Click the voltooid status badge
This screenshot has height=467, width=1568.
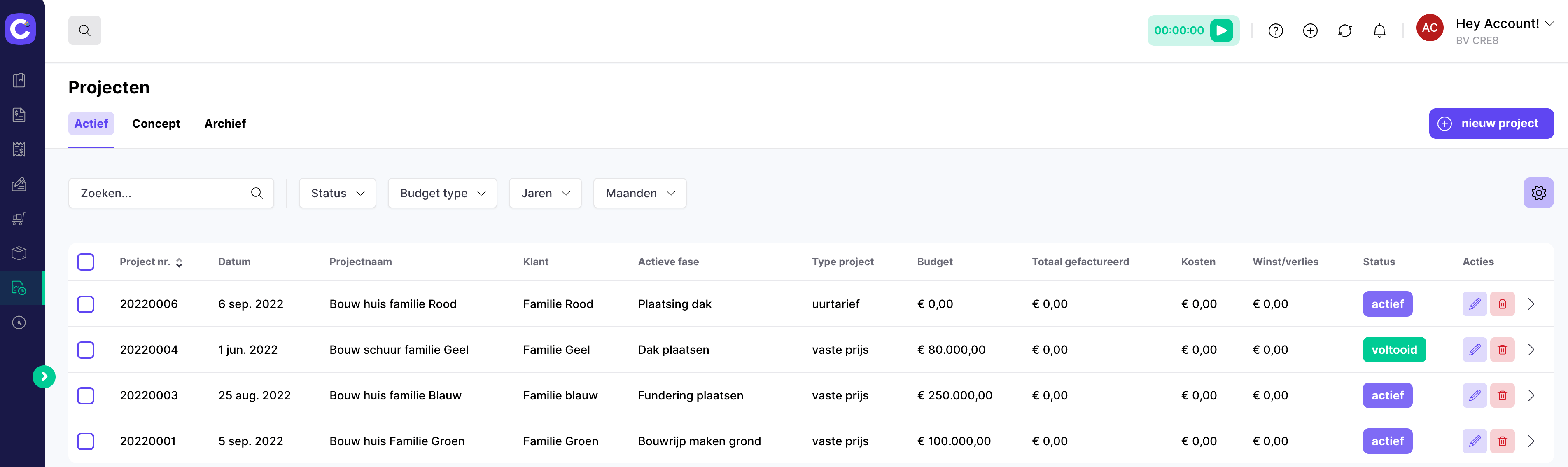1394,350
